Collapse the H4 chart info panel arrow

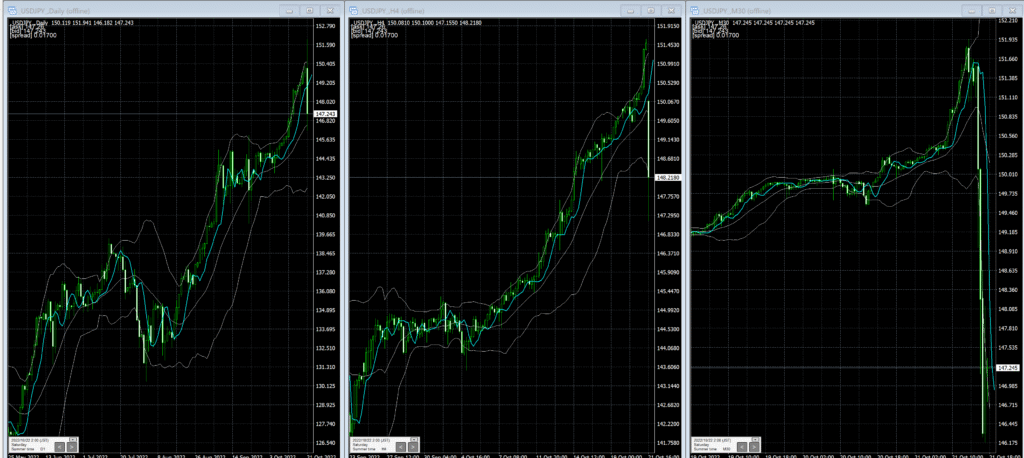coord(415,439)
